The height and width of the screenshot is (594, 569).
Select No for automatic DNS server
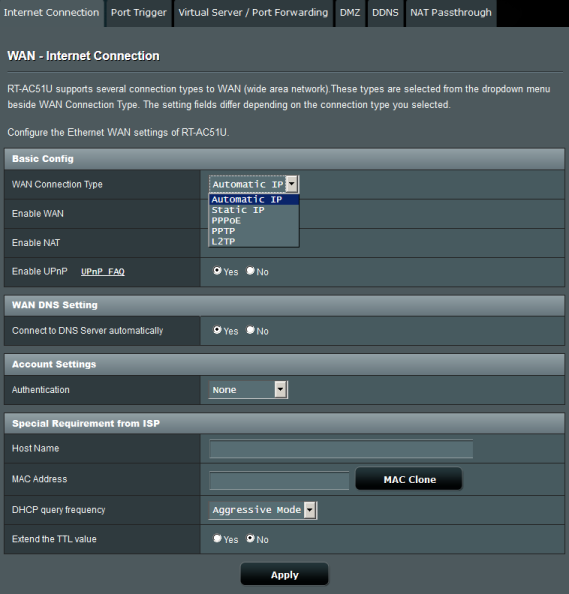[x=250, y=330]
